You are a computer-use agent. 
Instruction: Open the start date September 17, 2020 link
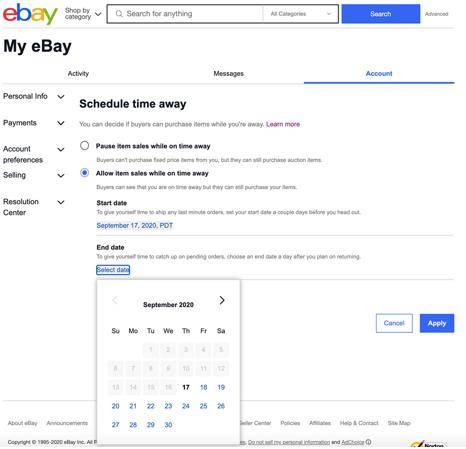pyautogui.click(x=135, y=226)
